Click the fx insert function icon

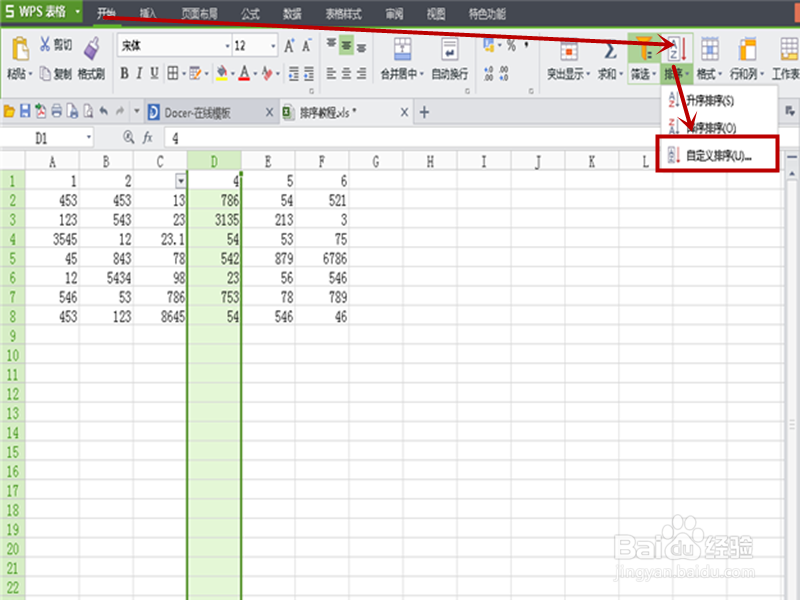coord(147,137)
